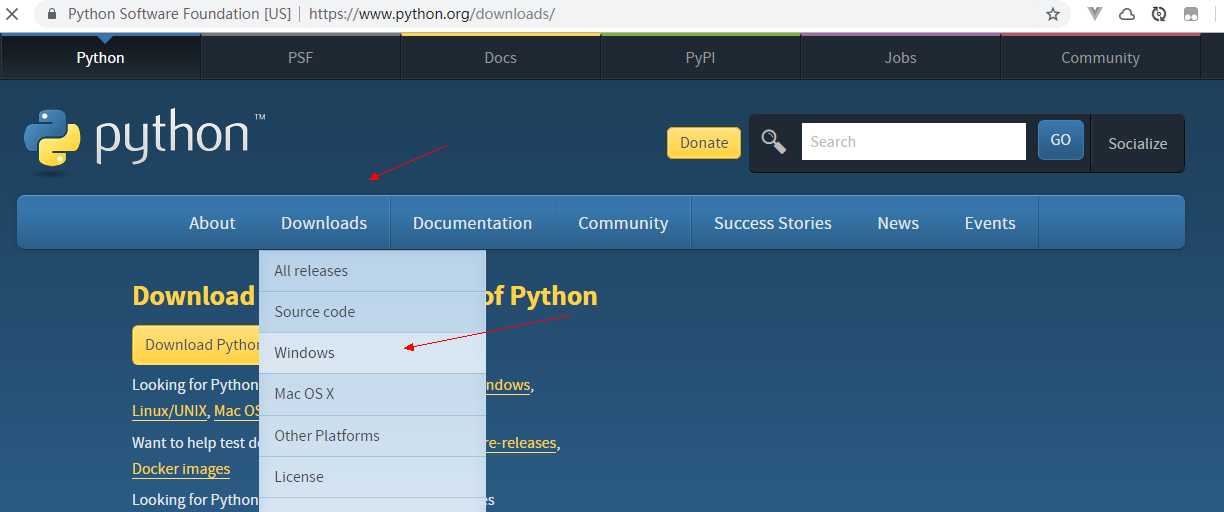Image resolution: width=1224 pixels, height=512 pixels.
Task: Open the cloud browser extension icon
Action: coord(1127,14)
